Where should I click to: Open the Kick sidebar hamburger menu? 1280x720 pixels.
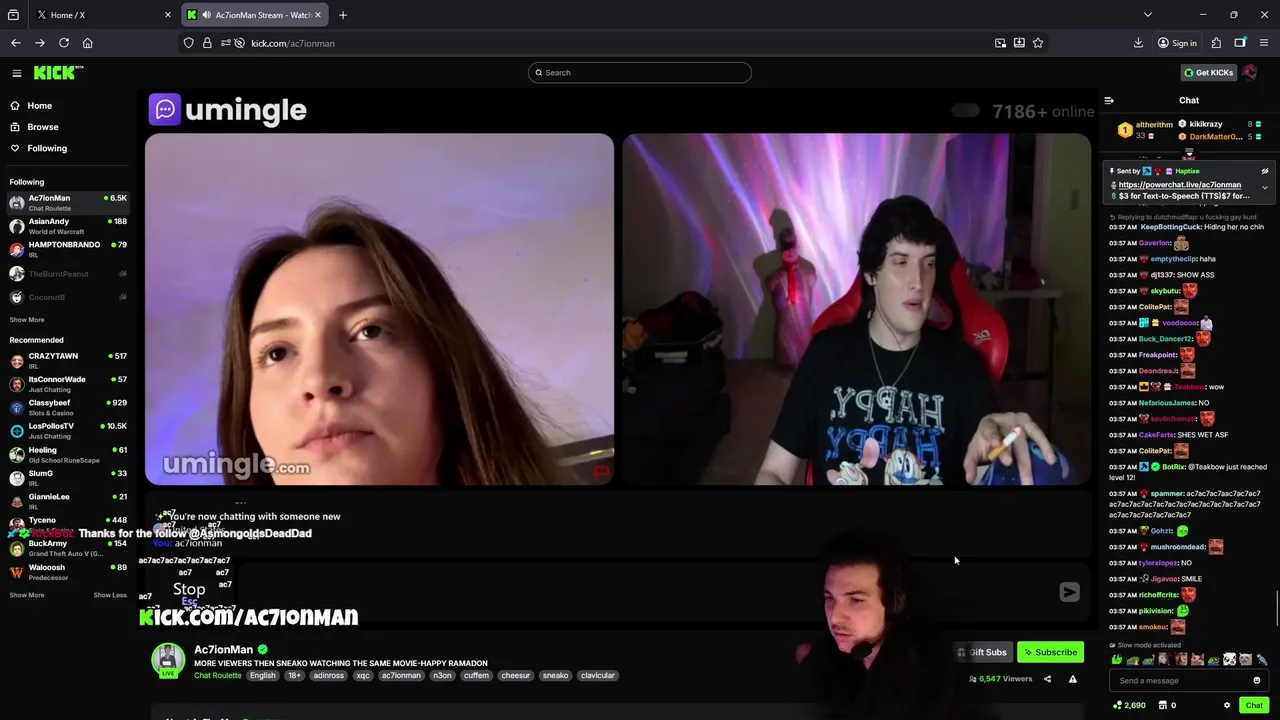point(17,73)
